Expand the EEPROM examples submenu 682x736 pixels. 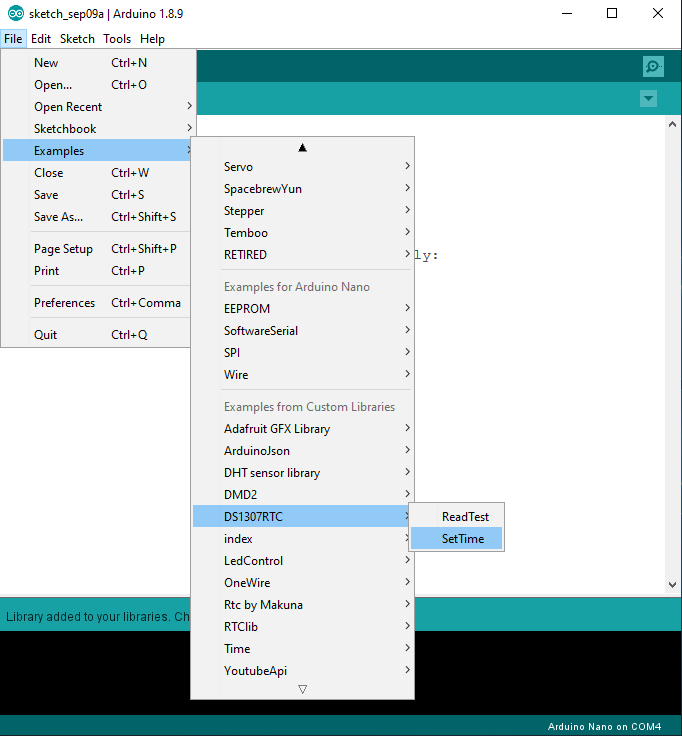302,309
